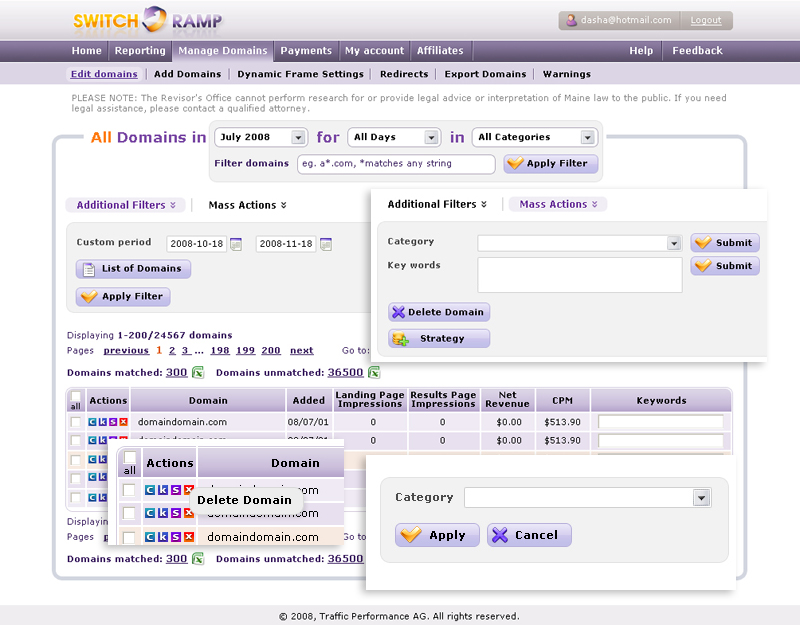Image resolution: width=800 pixels, height=625 pixels.
Task: Go to the Reporting menu
Action: 140,51
